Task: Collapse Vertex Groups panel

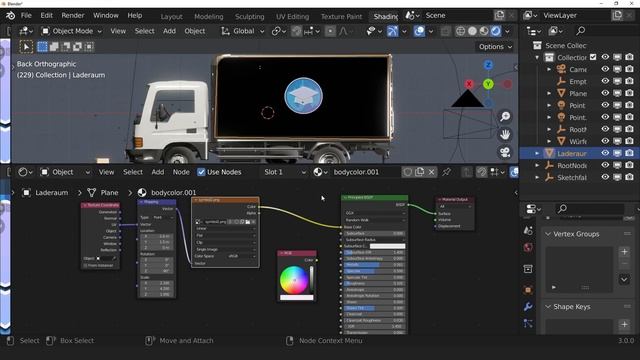Action: [x=548, y=234]
